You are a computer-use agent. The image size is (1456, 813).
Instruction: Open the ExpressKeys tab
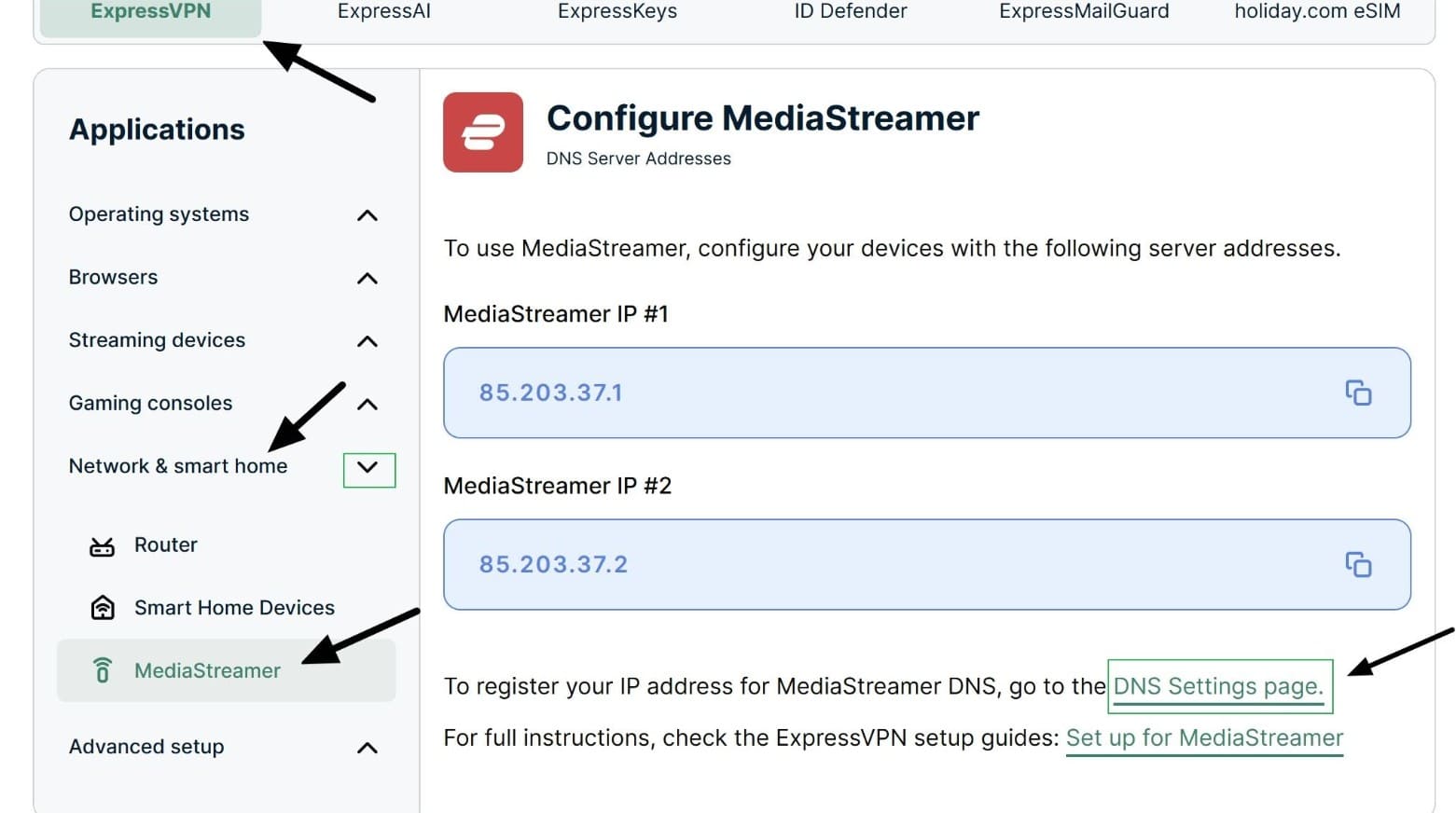point(617,12)
